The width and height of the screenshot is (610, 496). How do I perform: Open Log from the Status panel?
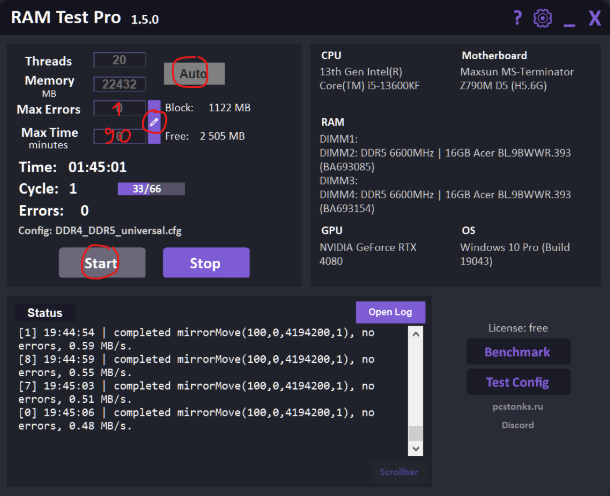(x=390, y=312)
